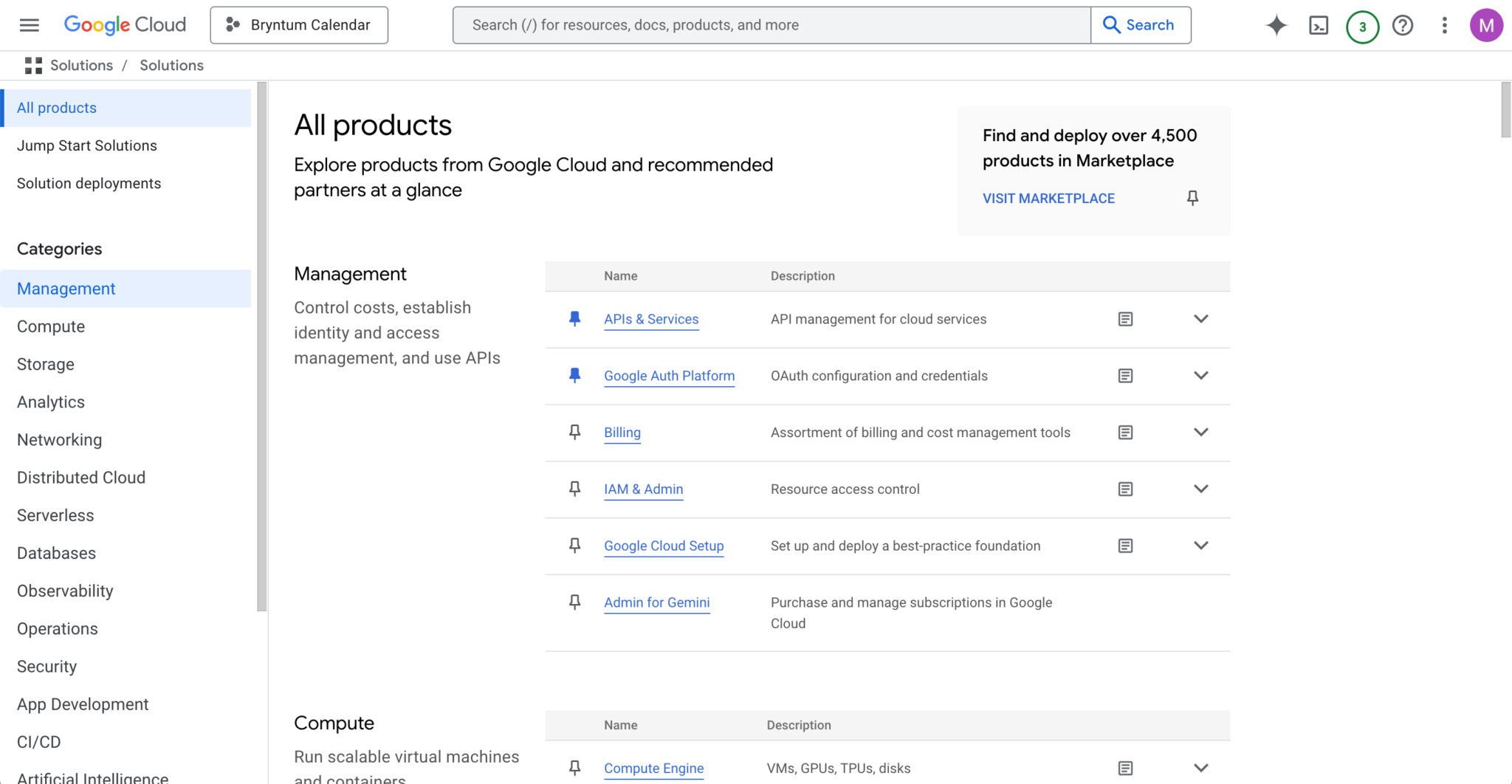Open documentation icon for Billing row
The width and height of the screenshot is (1512, 784).
pyautogui.click(x=1125, y=433)
